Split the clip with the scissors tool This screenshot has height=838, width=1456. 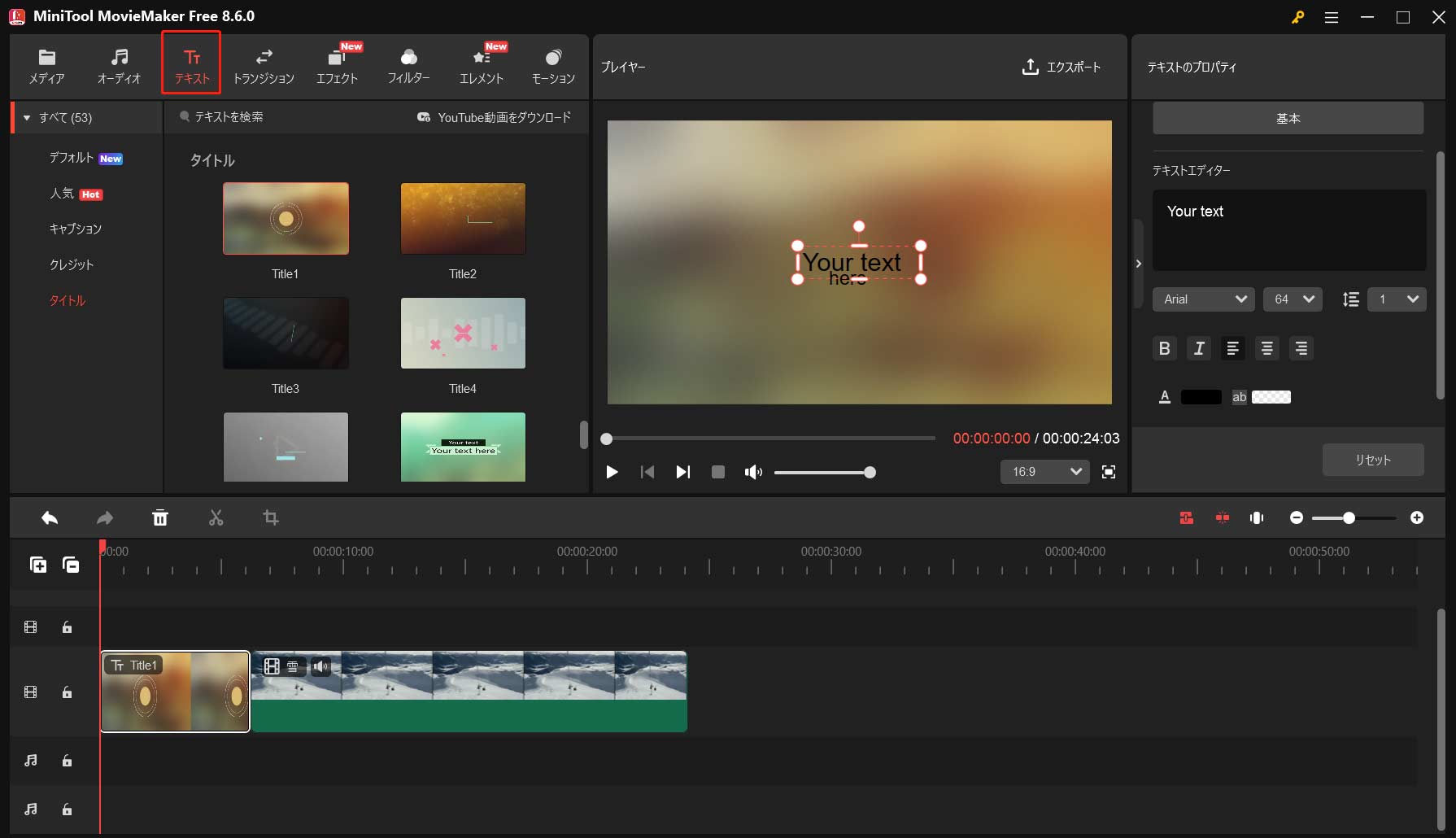(216, 517)
